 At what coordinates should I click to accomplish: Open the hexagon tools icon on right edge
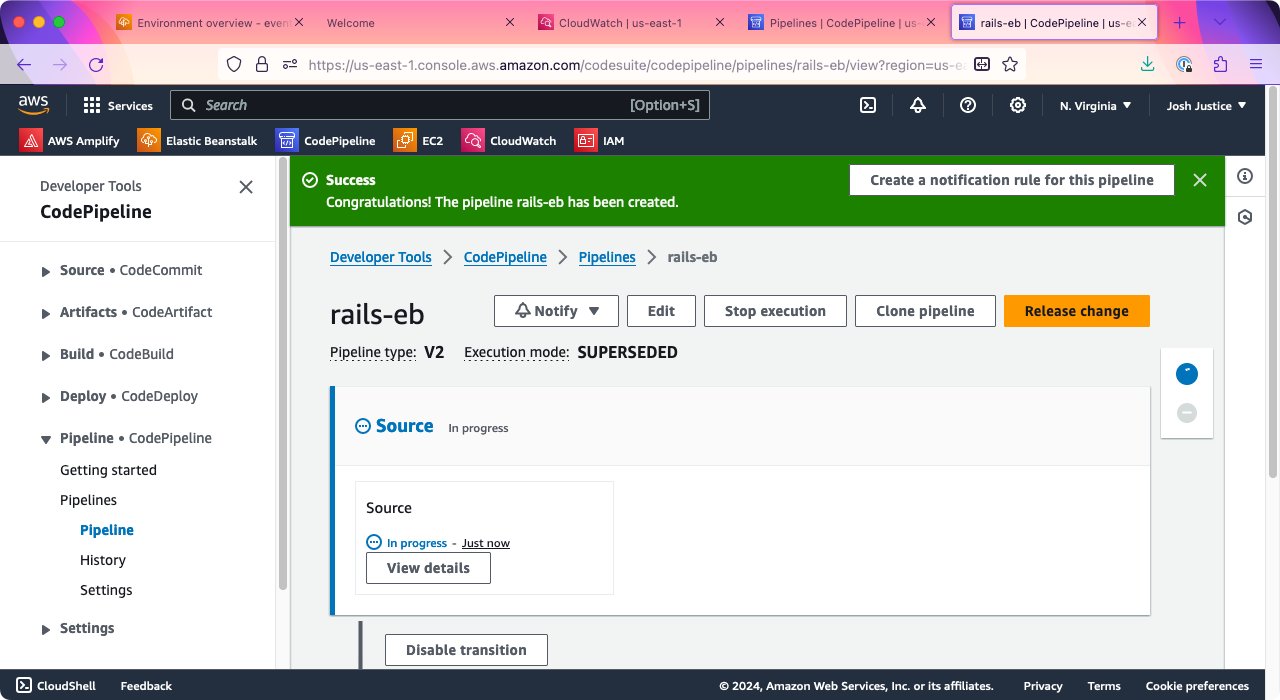[x=1245, y=217]
